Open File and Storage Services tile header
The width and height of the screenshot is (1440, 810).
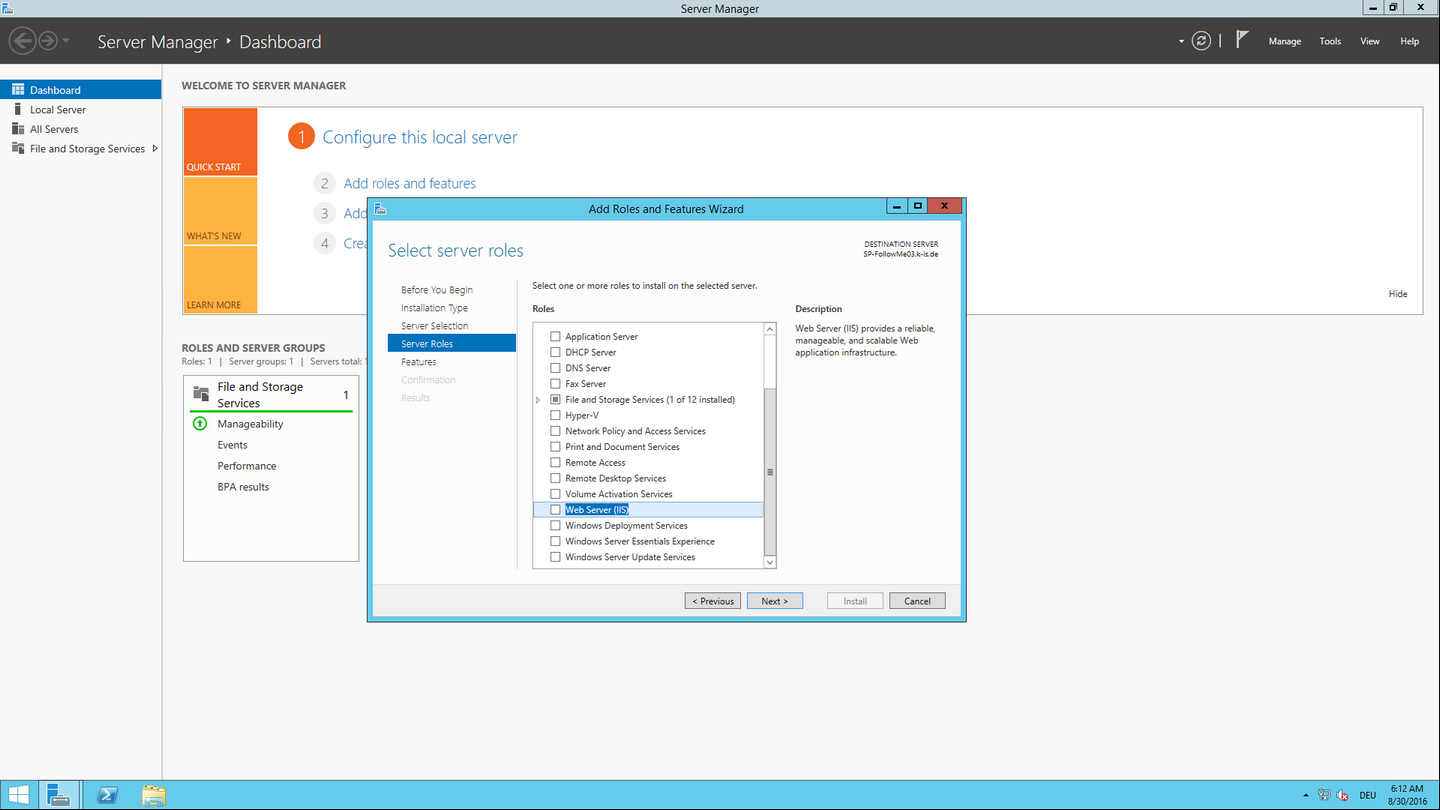pos(271,394)
